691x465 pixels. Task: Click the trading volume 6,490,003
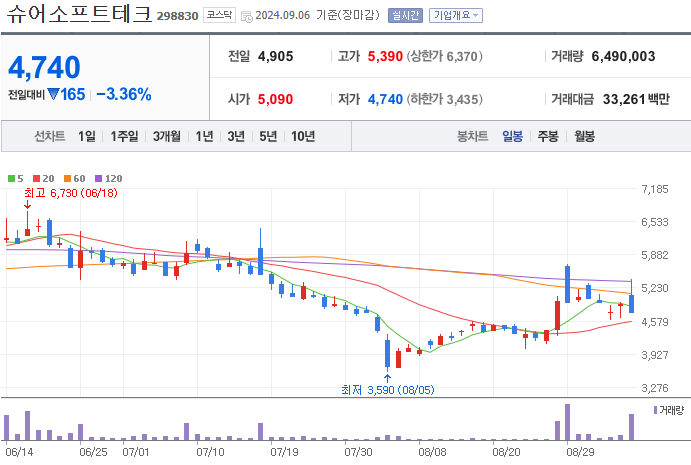tap(623, 56)
